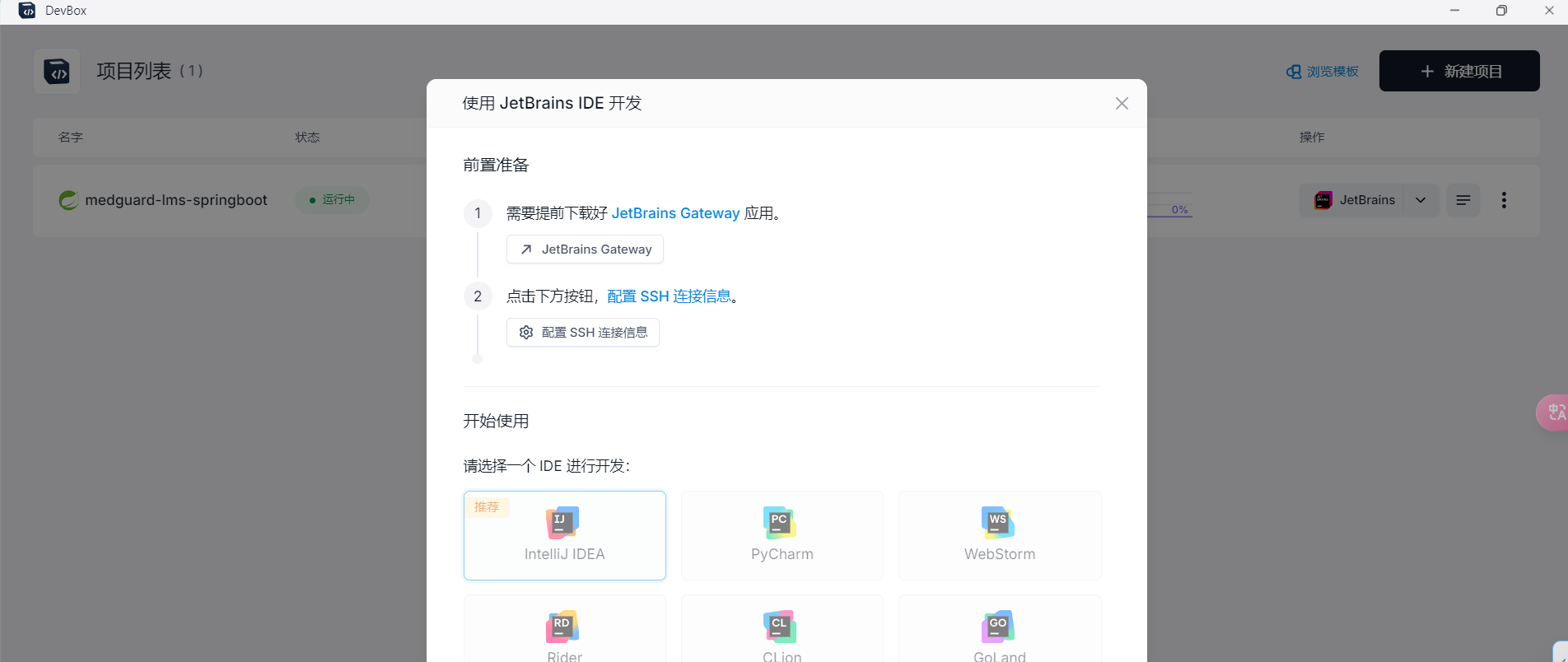Close the JetBrains IDE dialog

point(1122,104)
